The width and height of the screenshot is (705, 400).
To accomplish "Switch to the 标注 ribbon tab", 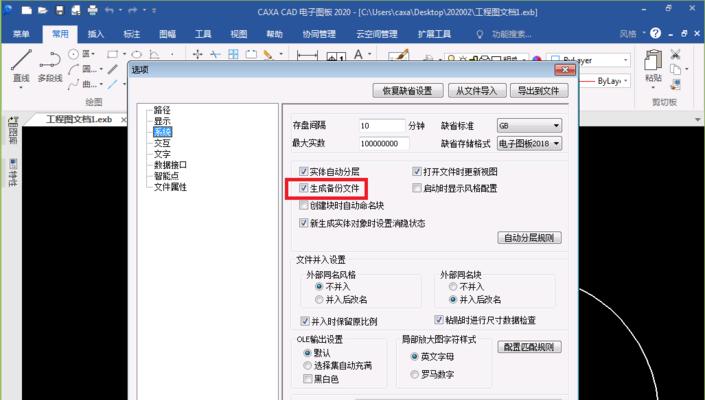I will (131, 34).
